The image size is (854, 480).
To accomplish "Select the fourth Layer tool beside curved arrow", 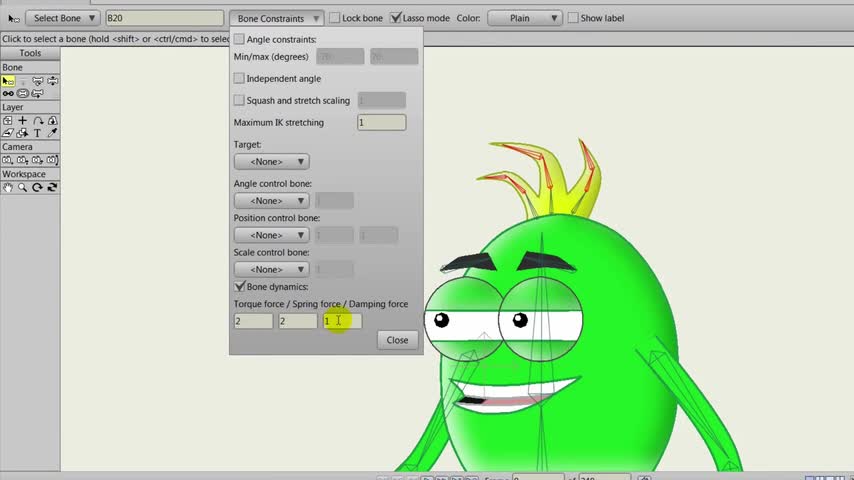I will pyautogui.click(x=52, y=120).
